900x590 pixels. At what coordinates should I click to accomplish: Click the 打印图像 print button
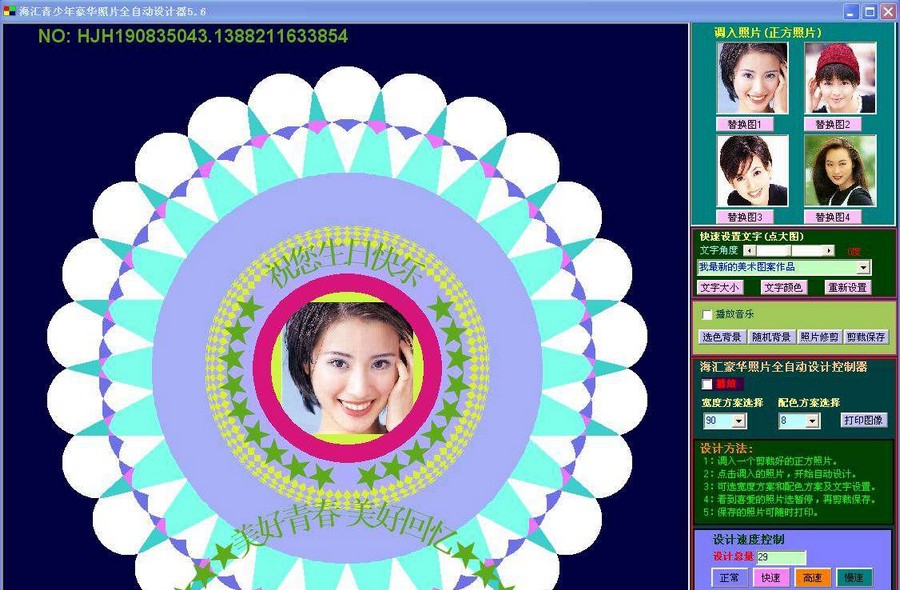[863, 420]
